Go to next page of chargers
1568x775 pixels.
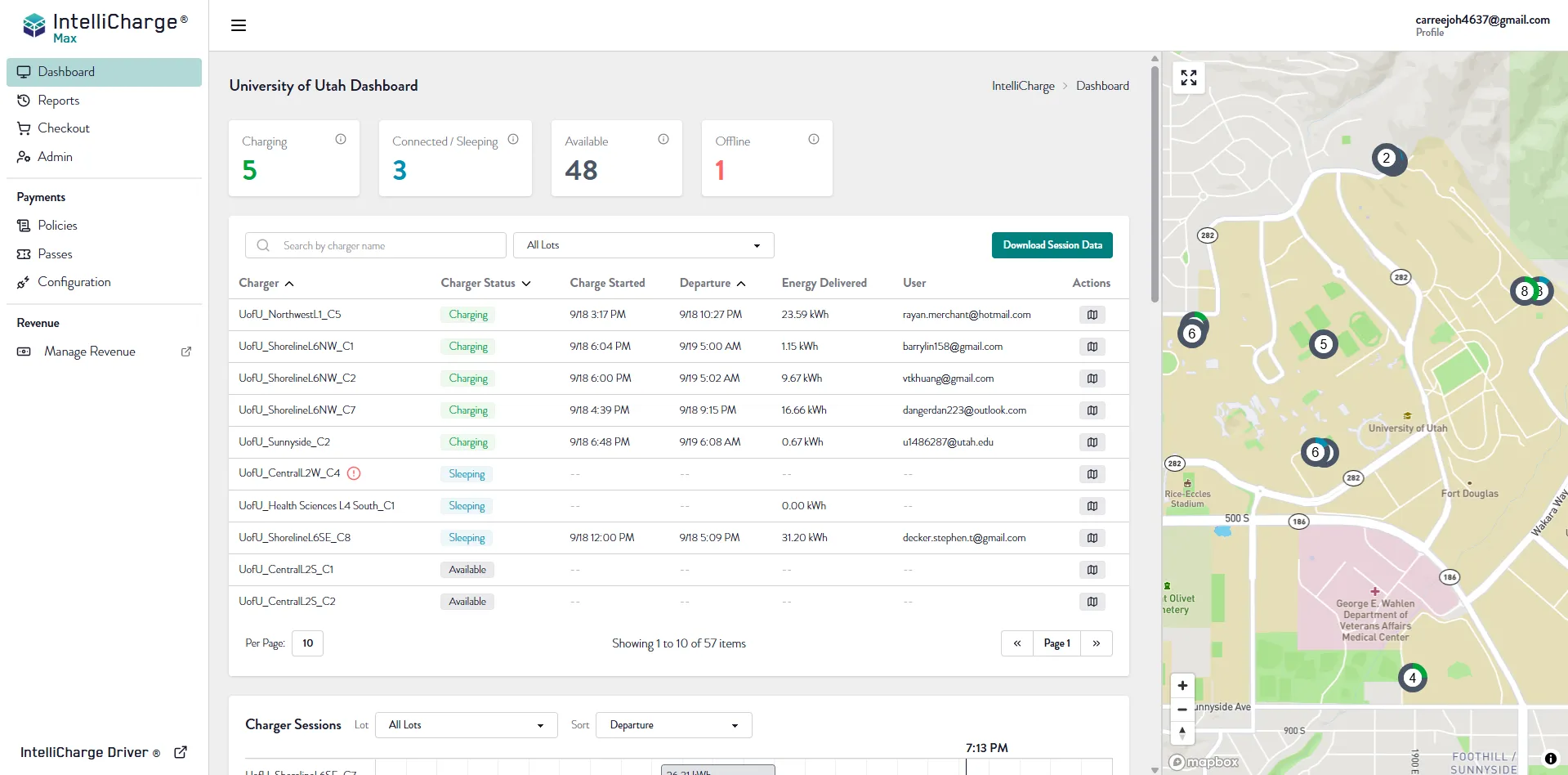click(x=1097, y=643)
